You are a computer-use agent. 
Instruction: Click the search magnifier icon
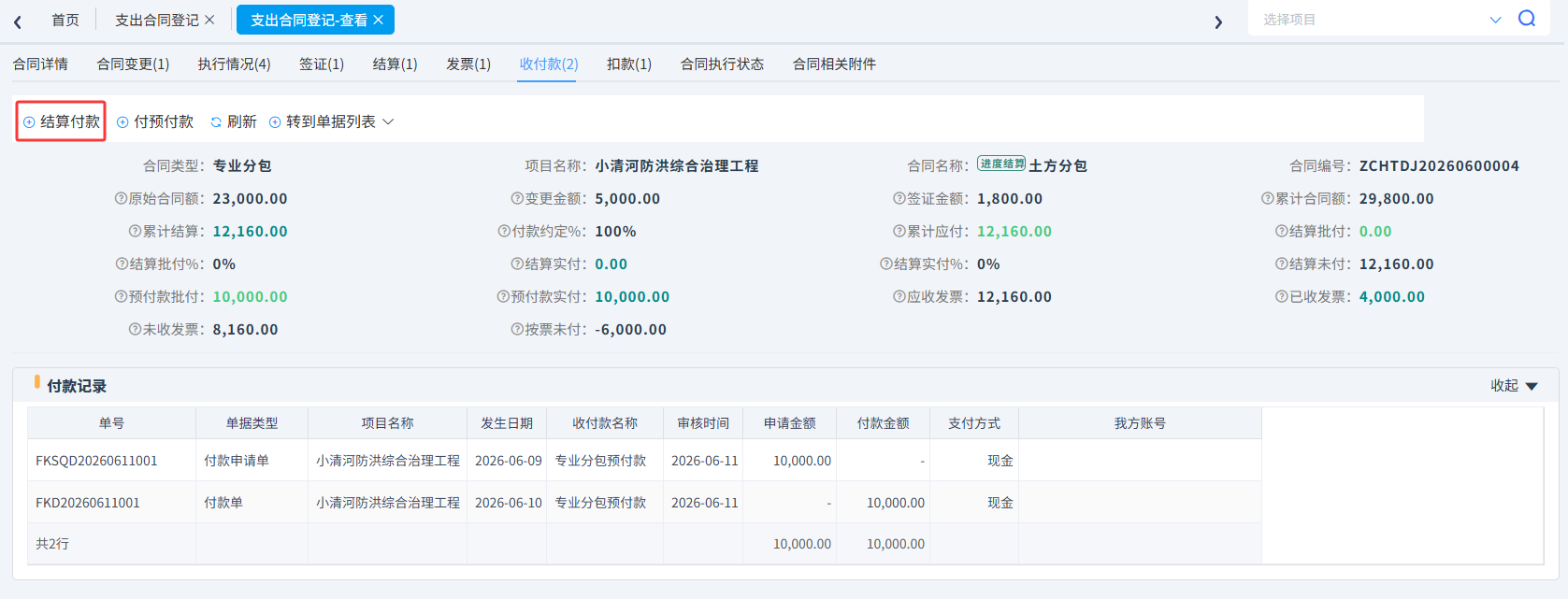1527,19
